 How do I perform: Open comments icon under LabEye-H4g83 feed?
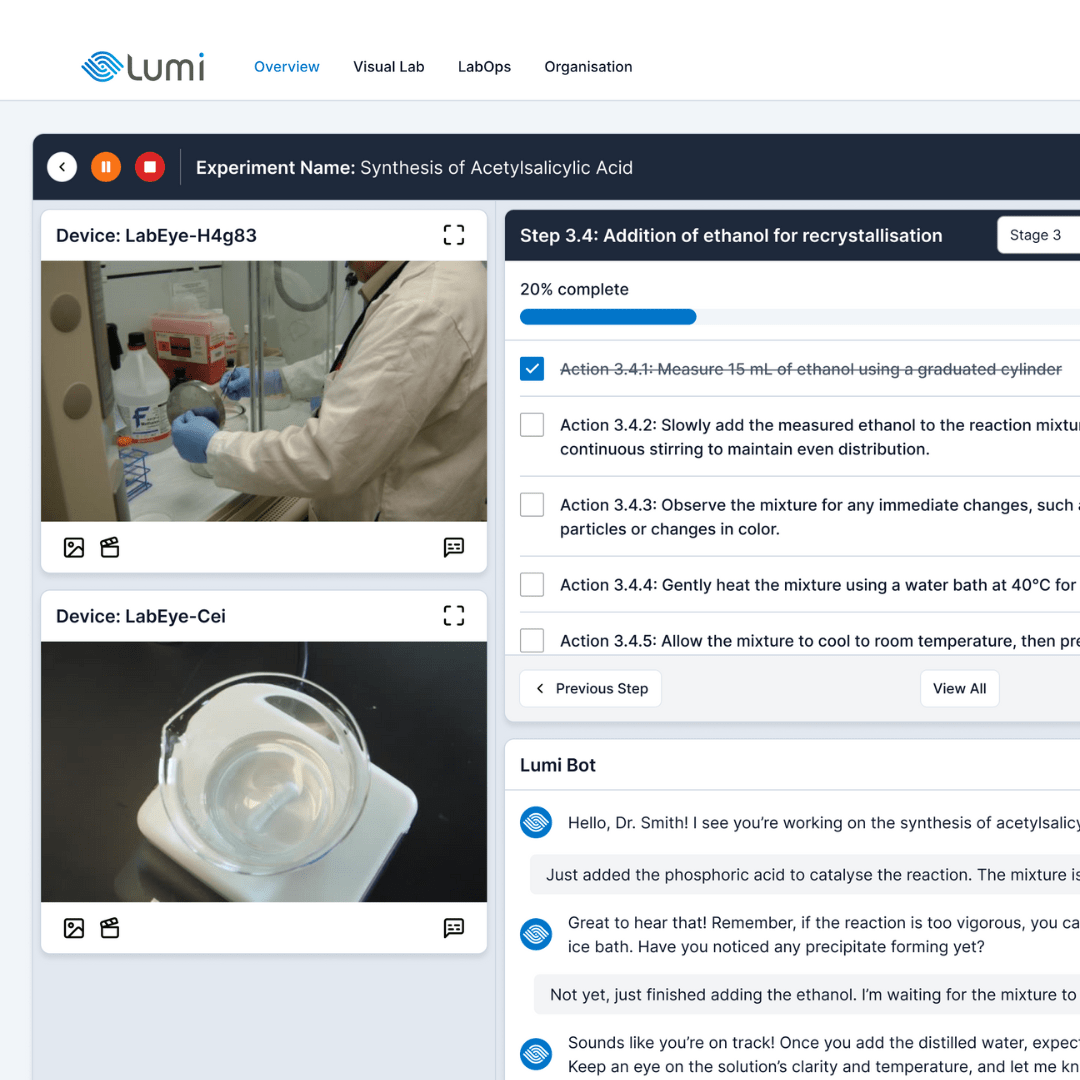pyautogui.click(x=453, y=548)
